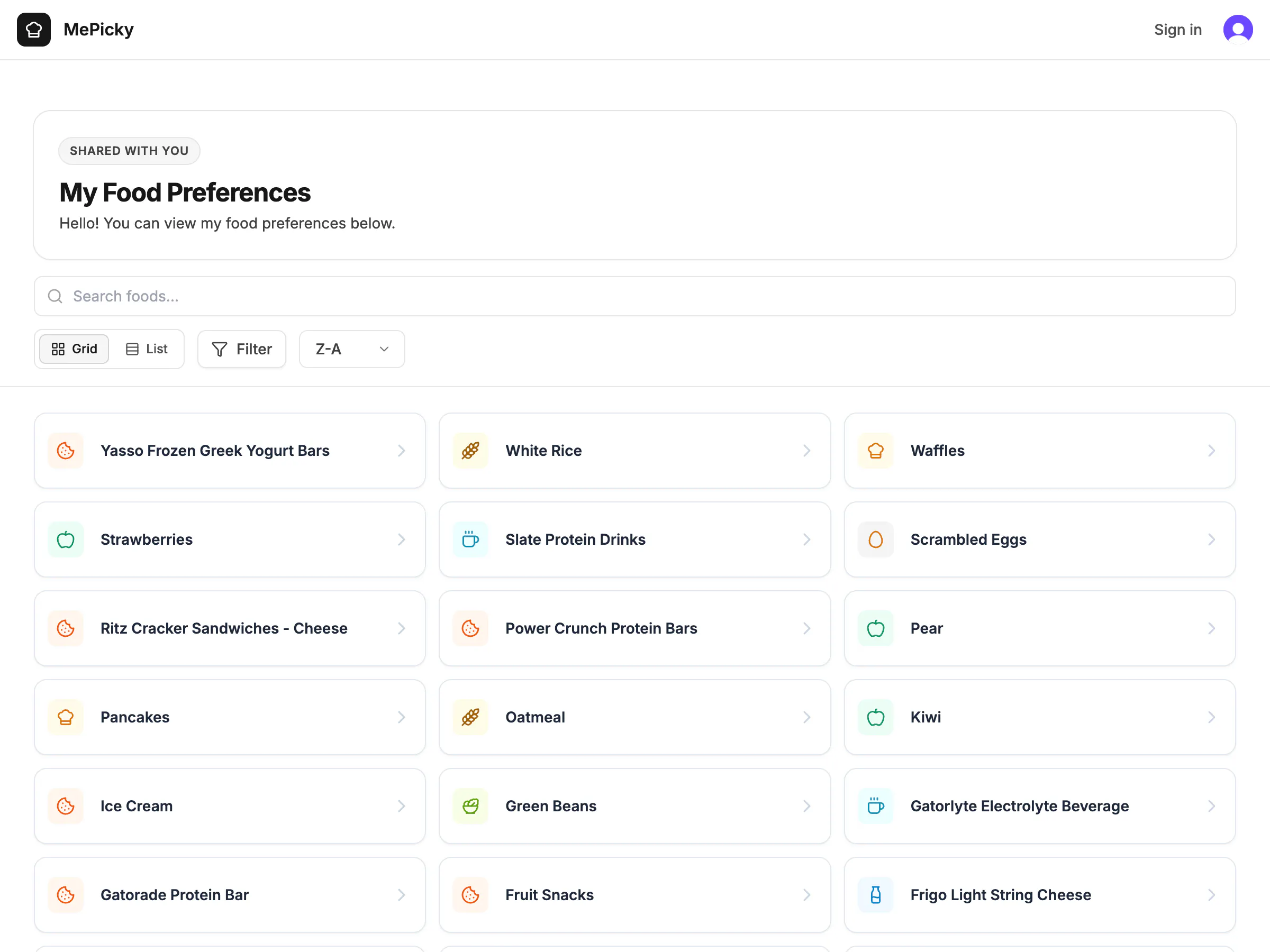The width and height of the screenshot is (1270, 952).
Task: Click the cookie icon beside Gatorade Protein Bar
Action: coord(66,895)
